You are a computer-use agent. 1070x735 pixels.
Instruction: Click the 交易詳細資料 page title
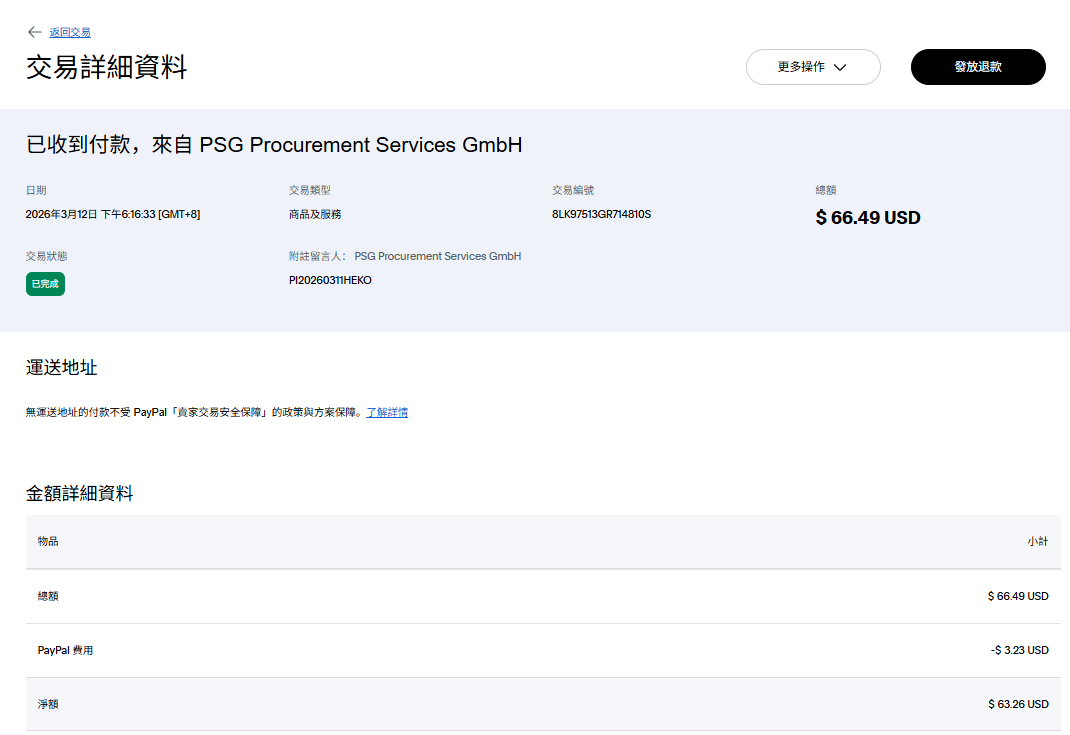(x=106, y=67)
